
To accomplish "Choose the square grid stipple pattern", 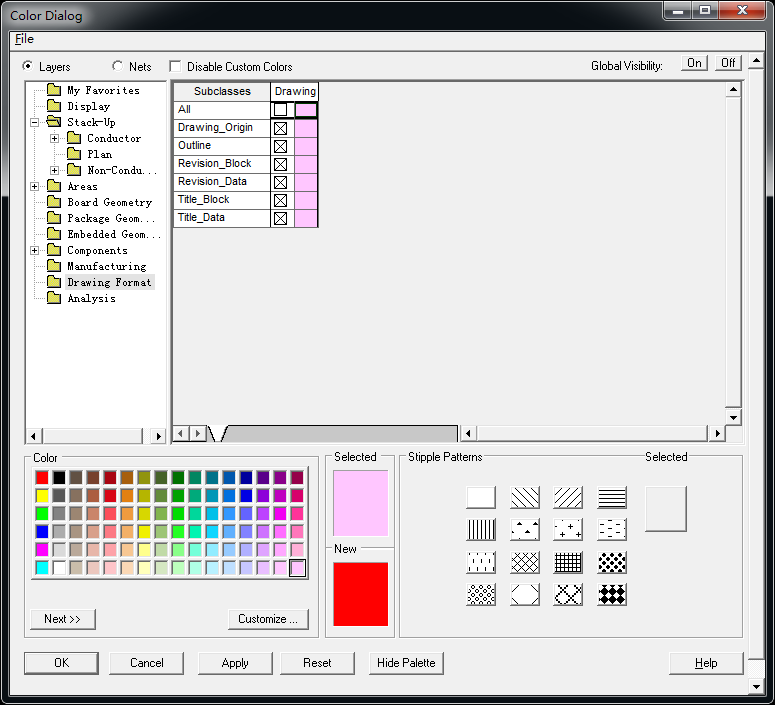I will pyautogui.click(x=568, y=562).
